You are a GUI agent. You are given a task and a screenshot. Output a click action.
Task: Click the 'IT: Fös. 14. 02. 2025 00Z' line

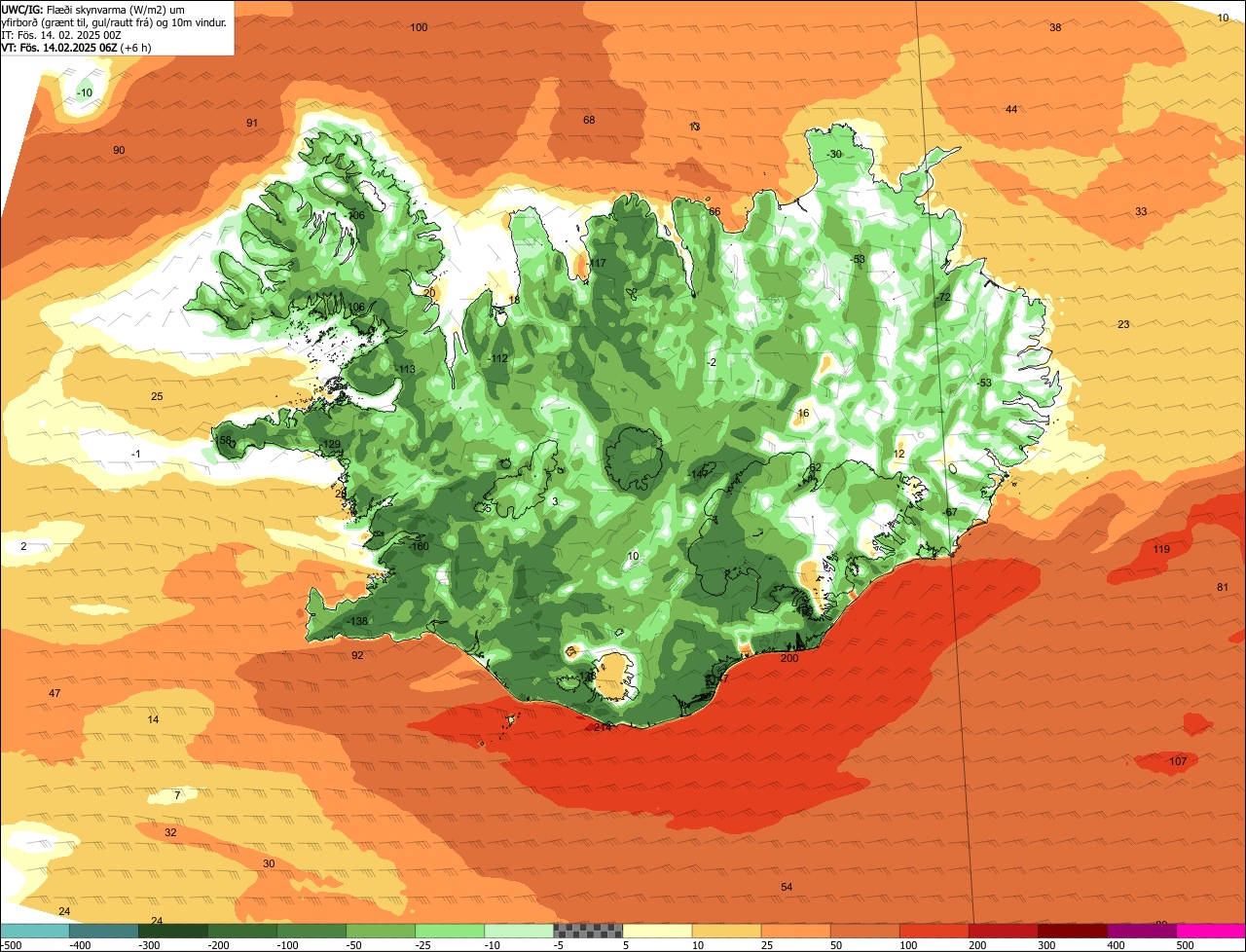[61, 34]
